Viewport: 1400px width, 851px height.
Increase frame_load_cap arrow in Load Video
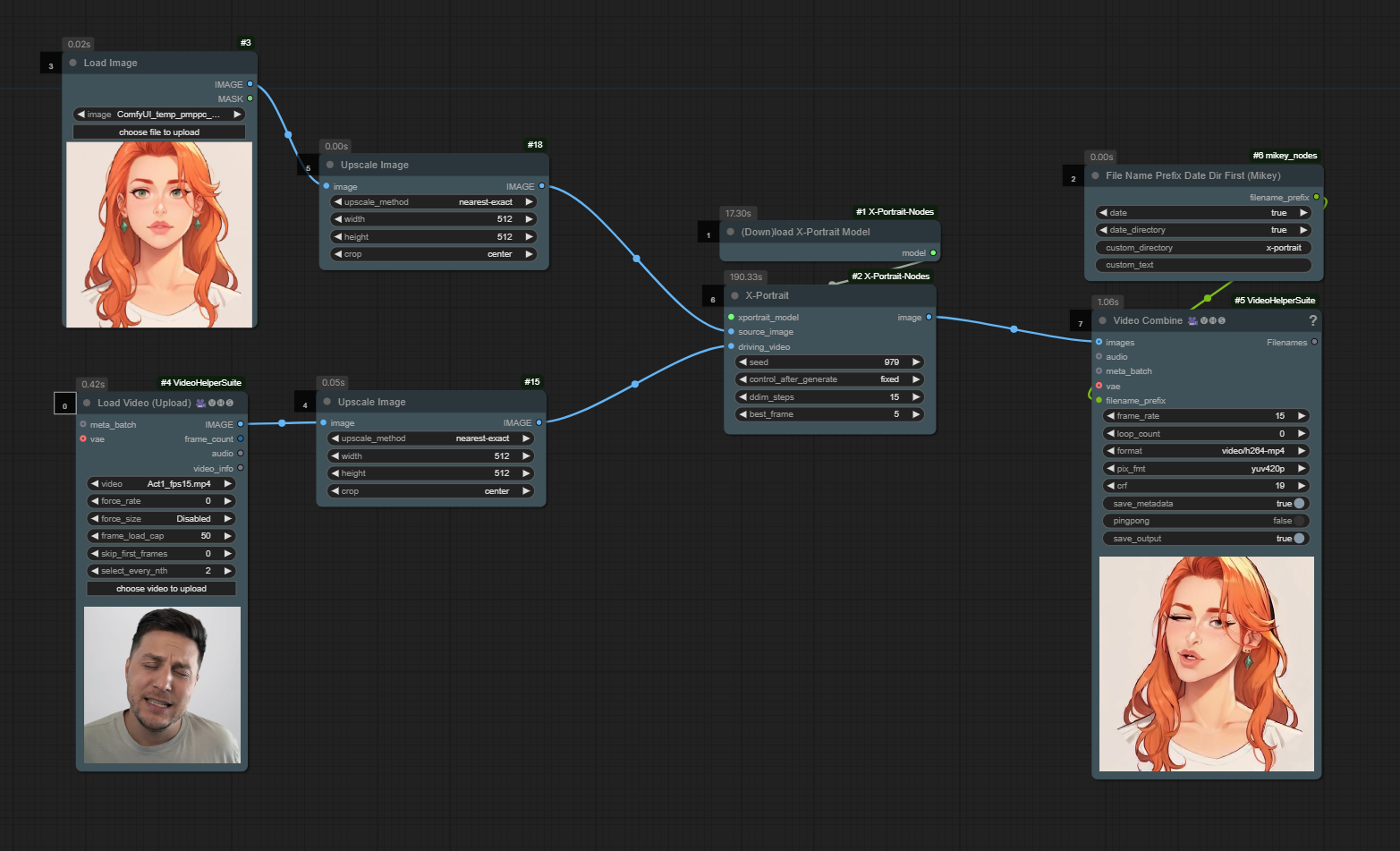coord(228,536)
